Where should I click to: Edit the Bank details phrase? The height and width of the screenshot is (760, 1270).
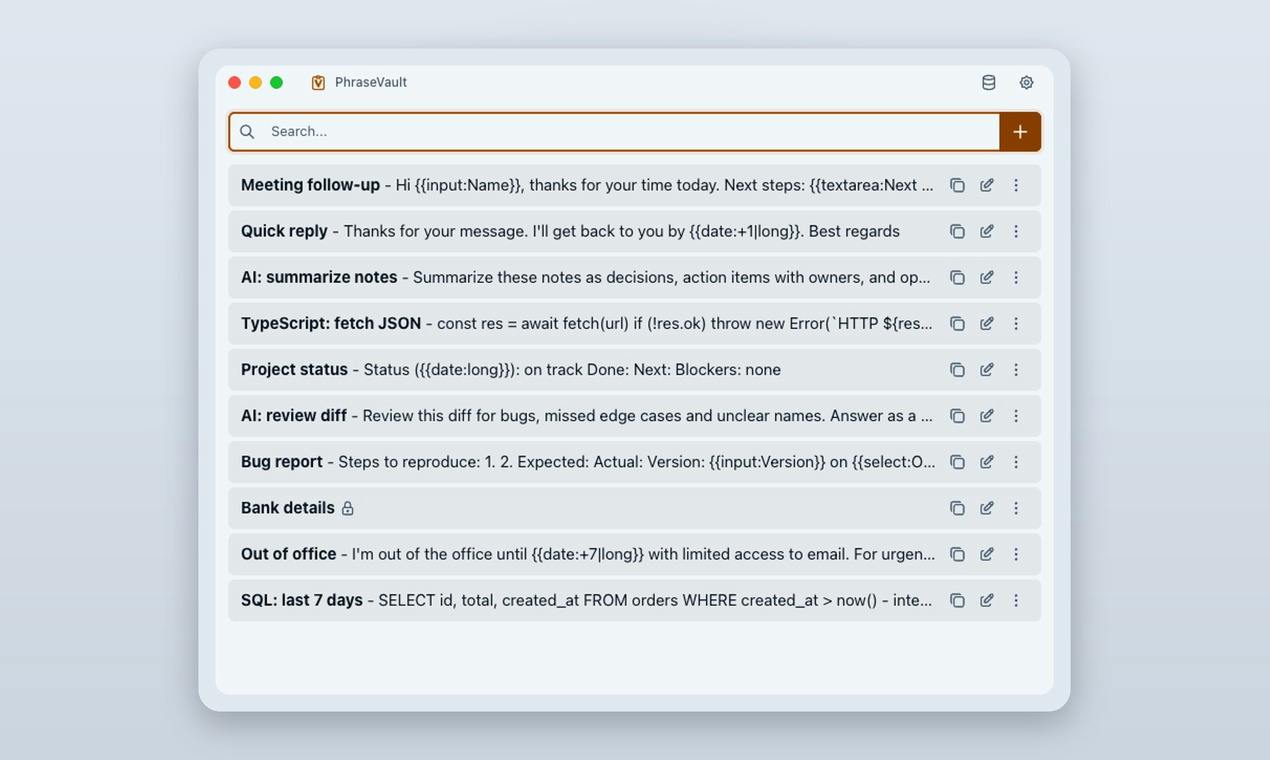pyautogui.click(x=987, y=508)
